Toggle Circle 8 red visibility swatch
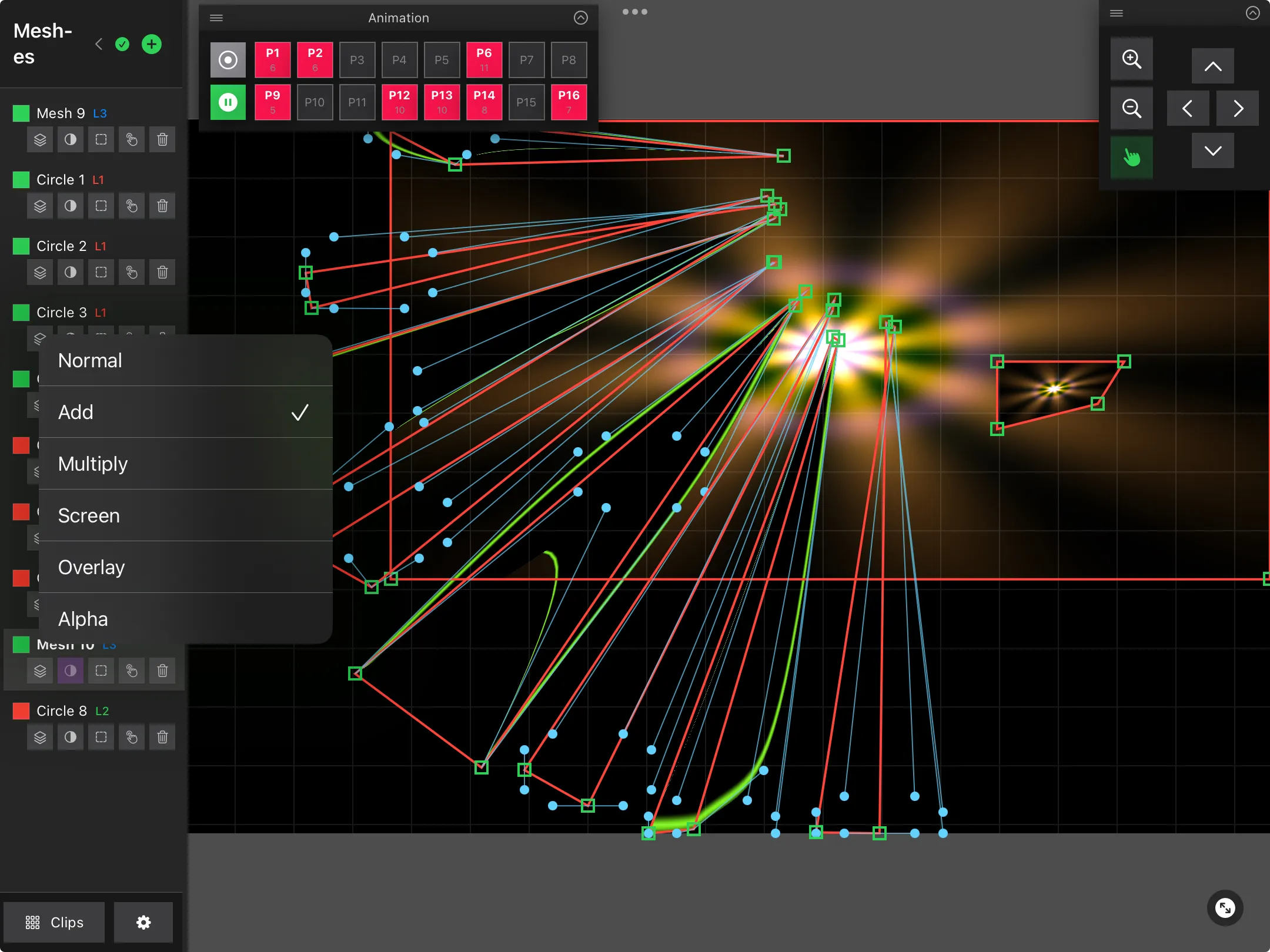 pos(21,711)
